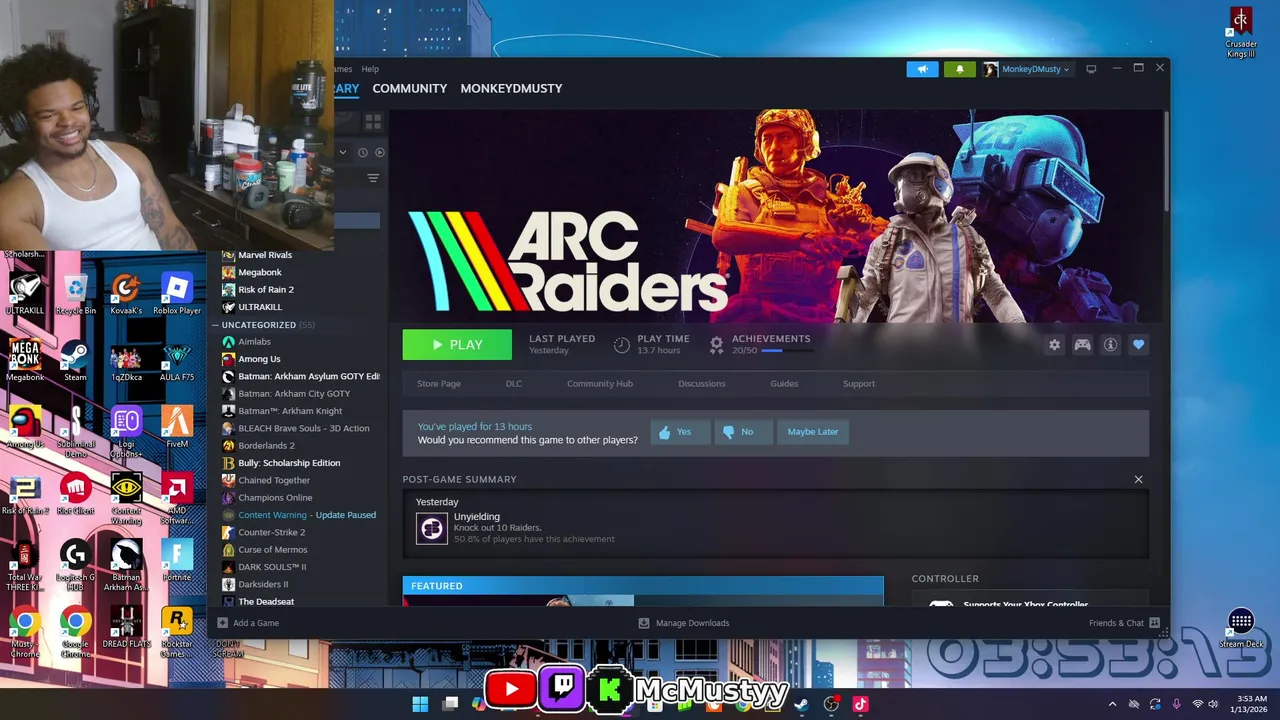Go to the Community Hub tab
Viewport: 1280px width, 720px height.
[x=599, y=384]
